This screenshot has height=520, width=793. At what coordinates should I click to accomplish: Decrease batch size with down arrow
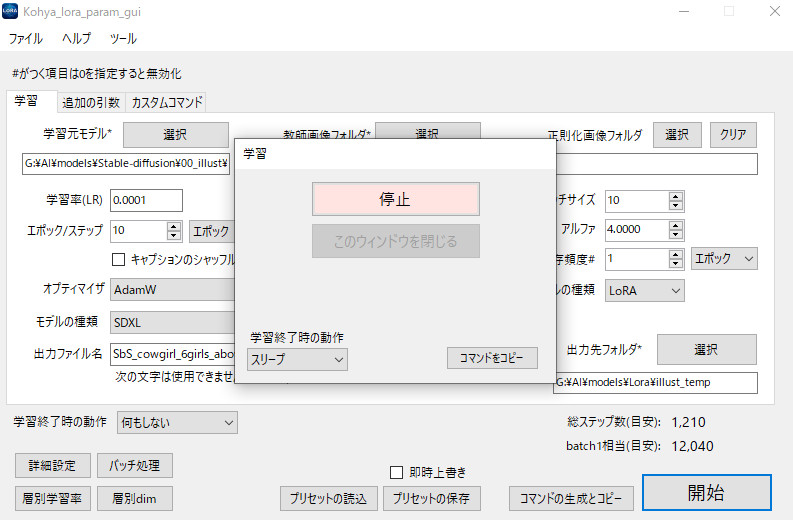coord(676,205)
